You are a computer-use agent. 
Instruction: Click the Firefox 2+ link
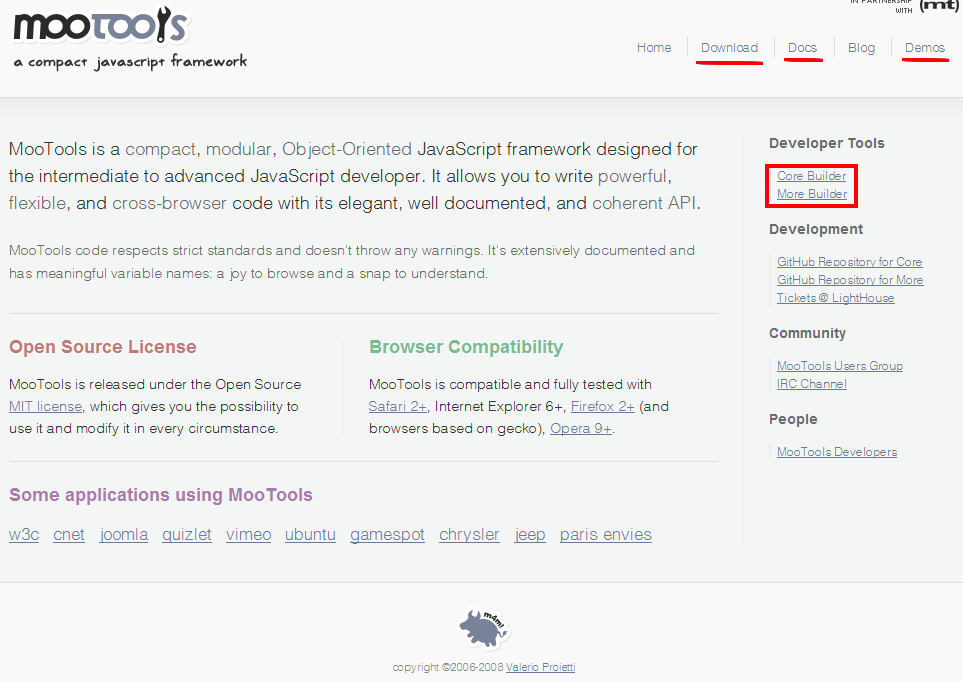602,407
